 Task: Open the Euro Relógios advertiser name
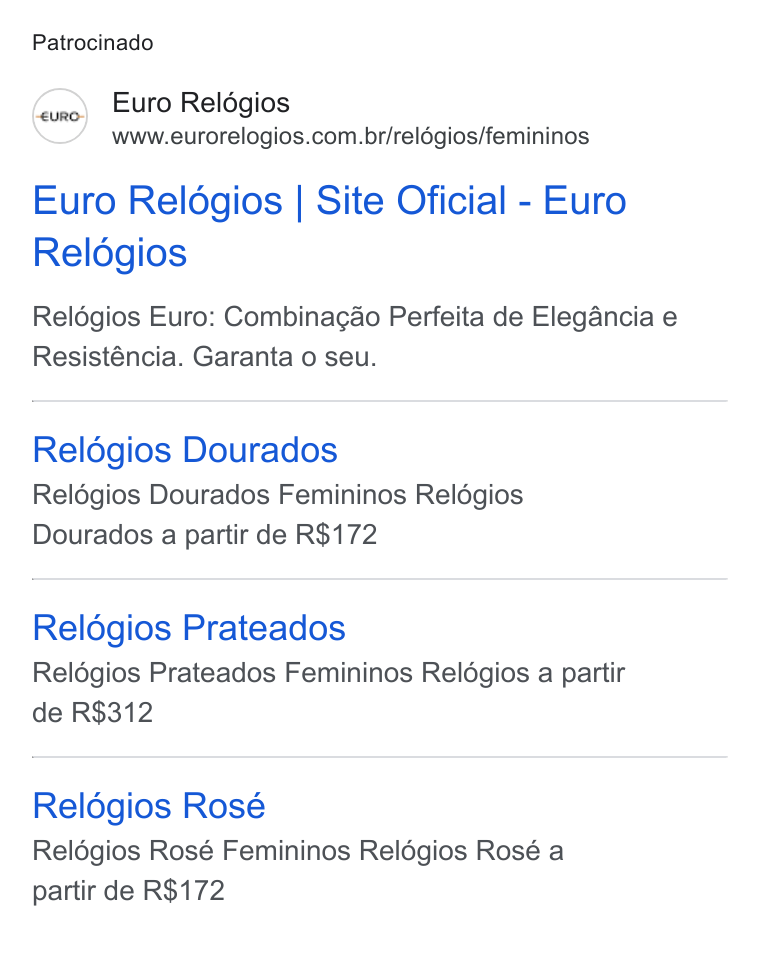(x=201, y=103)
